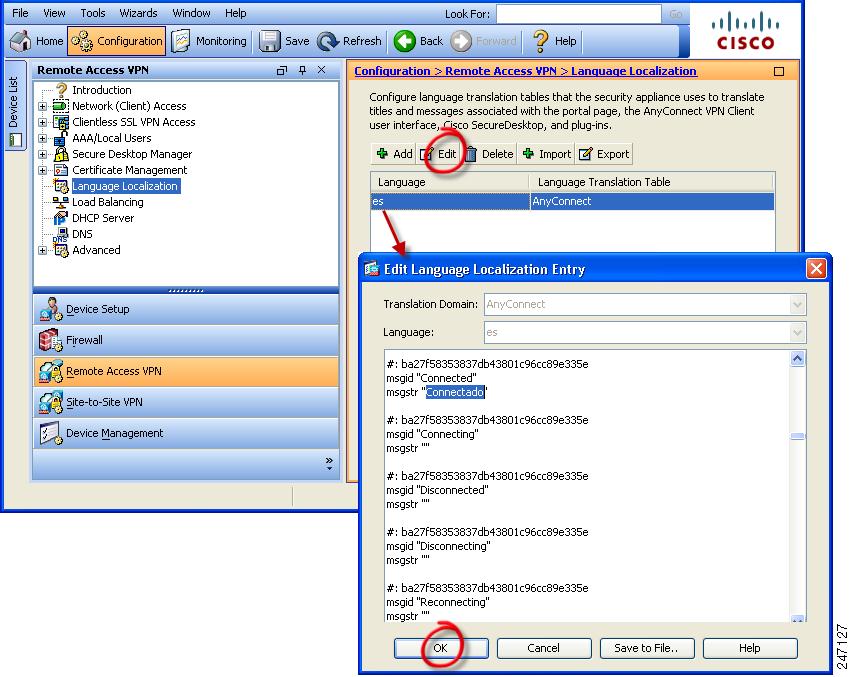Click the Device List side tab

point(15,106)
